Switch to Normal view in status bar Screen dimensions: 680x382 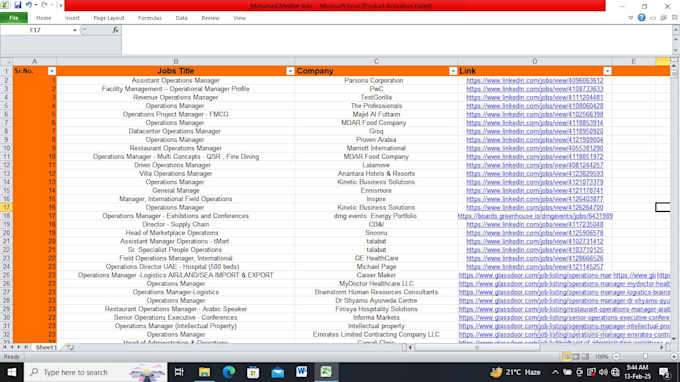566,356
